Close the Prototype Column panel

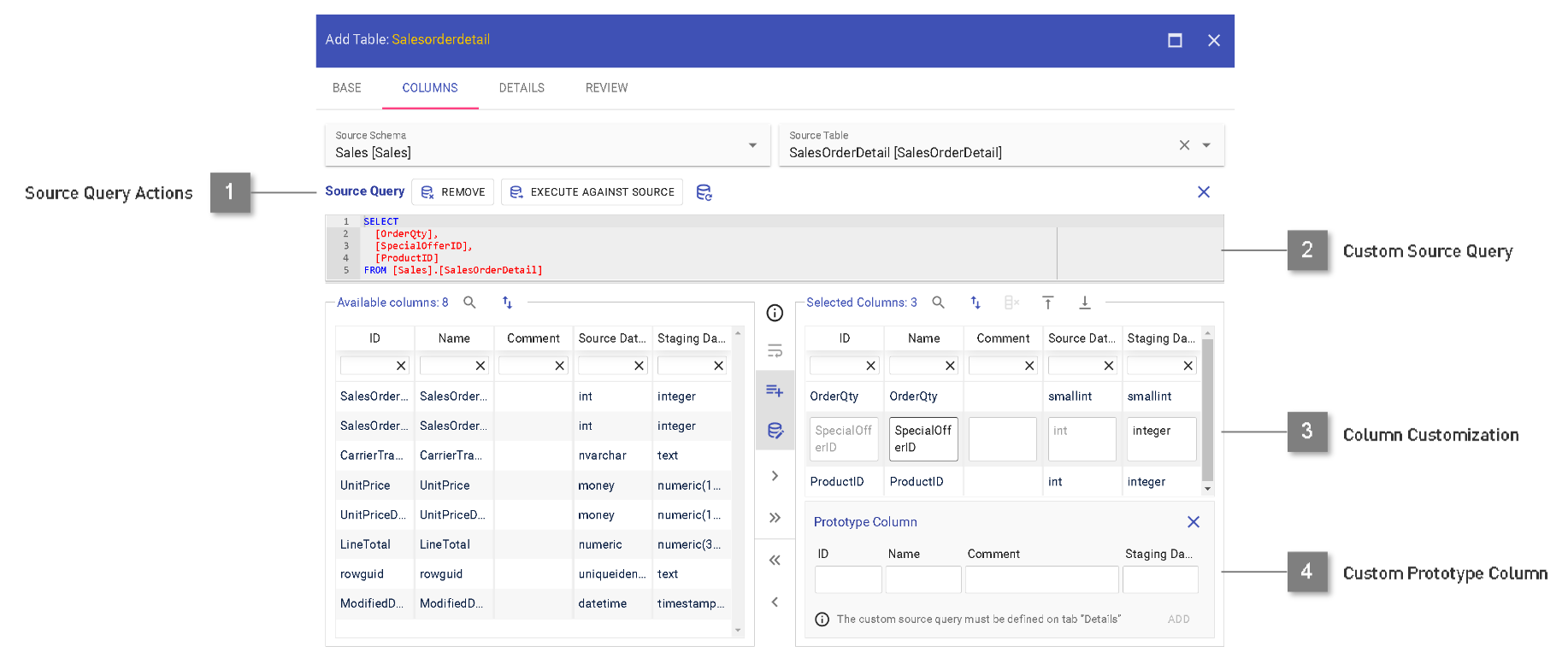point(1194,522)
